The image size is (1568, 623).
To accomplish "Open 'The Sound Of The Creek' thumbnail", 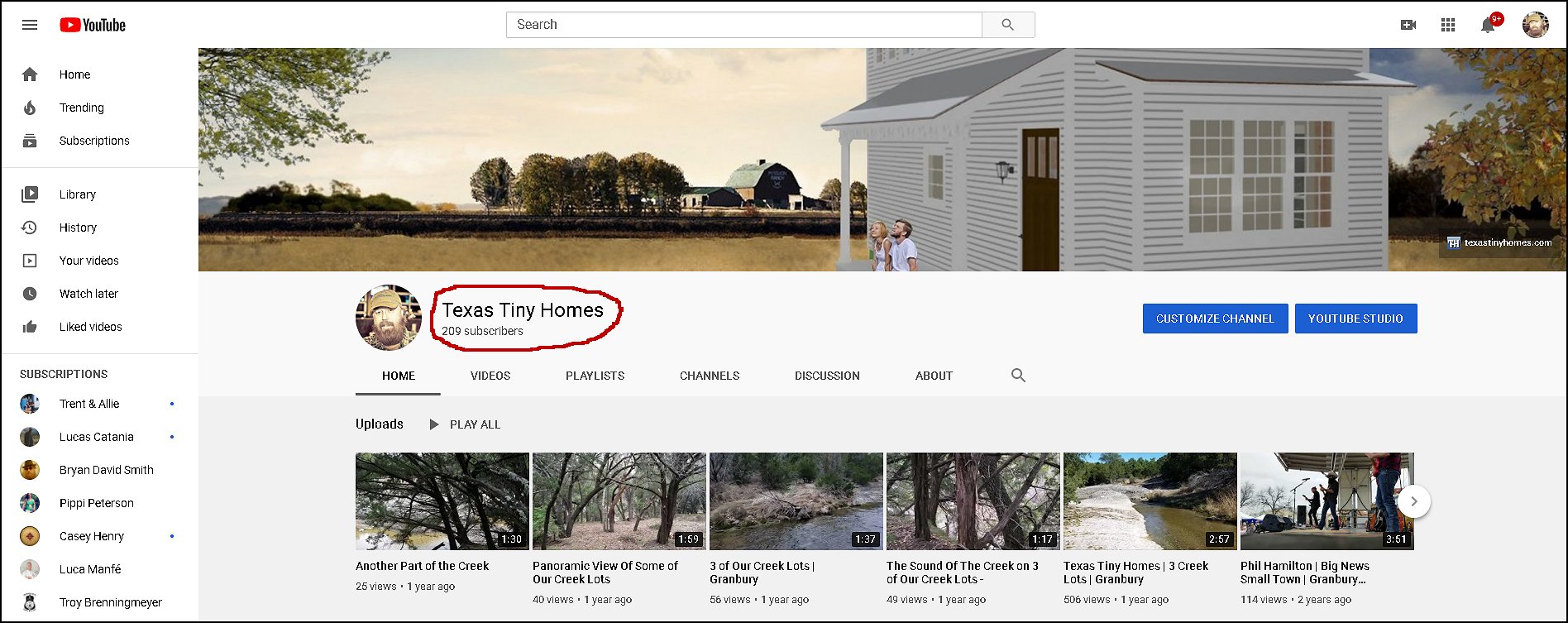I will [x=973, y=501].
